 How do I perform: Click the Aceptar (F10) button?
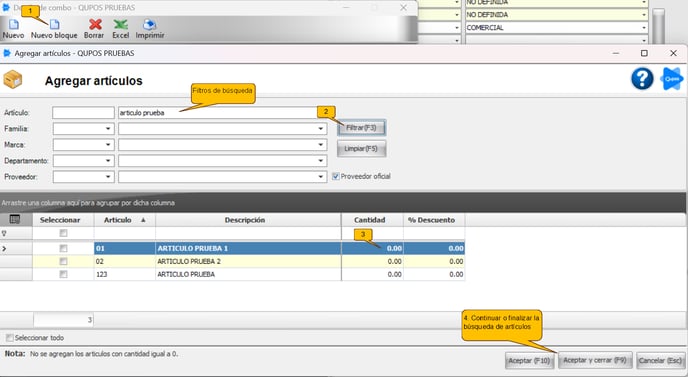(529, 361)
